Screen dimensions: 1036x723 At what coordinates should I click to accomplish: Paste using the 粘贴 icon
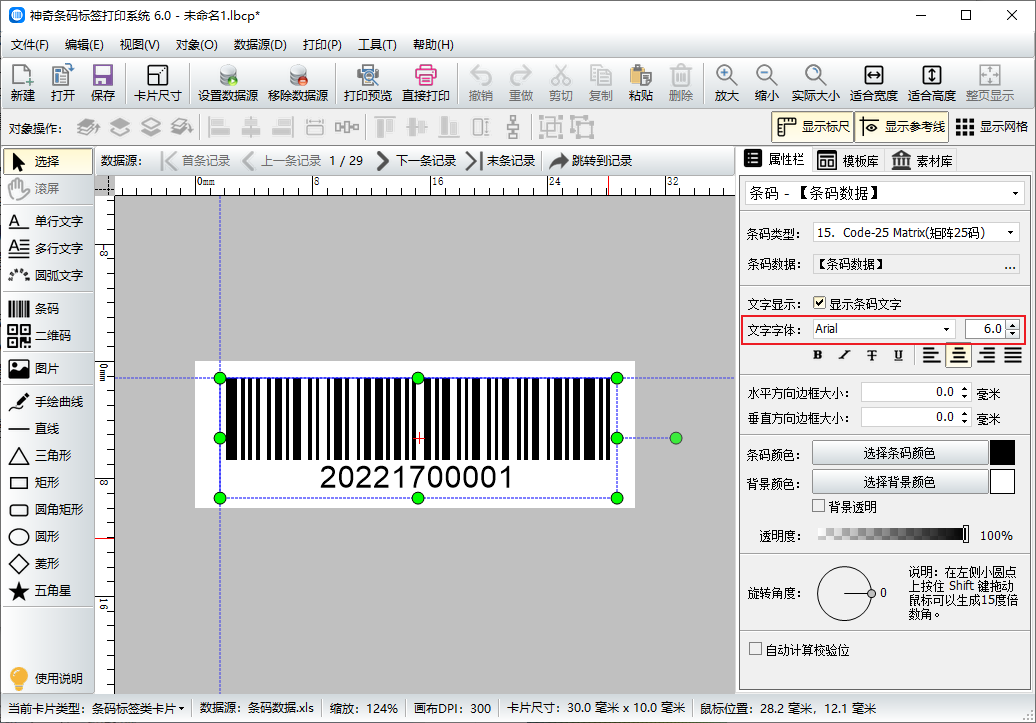pos(641,83)
